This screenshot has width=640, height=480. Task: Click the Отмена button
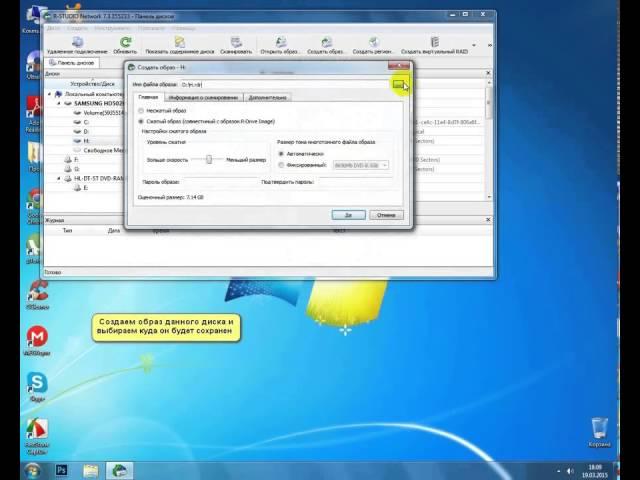click(386, 215)
